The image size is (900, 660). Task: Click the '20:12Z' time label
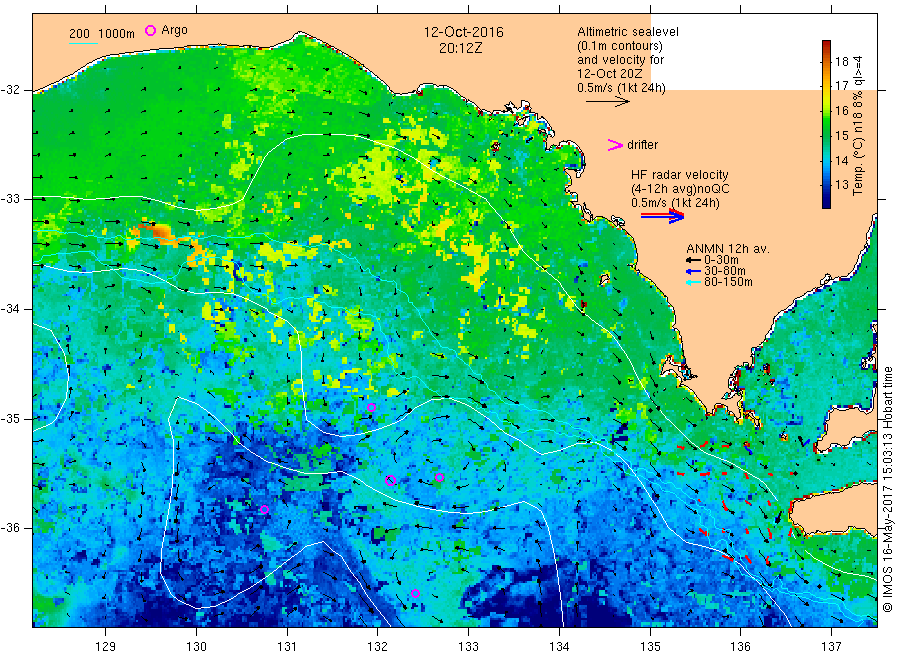coord(461,48)
